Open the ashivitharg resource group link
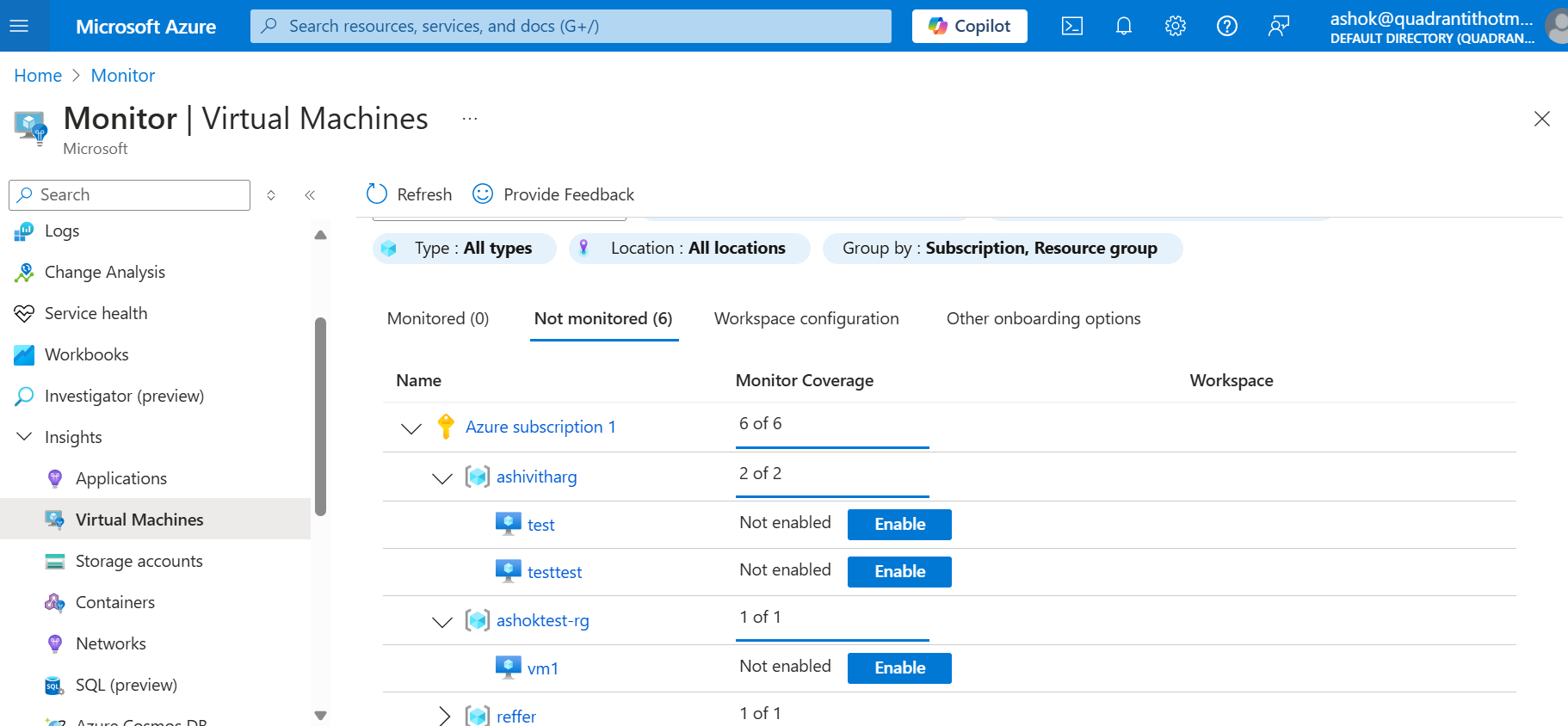 point(536,477)
